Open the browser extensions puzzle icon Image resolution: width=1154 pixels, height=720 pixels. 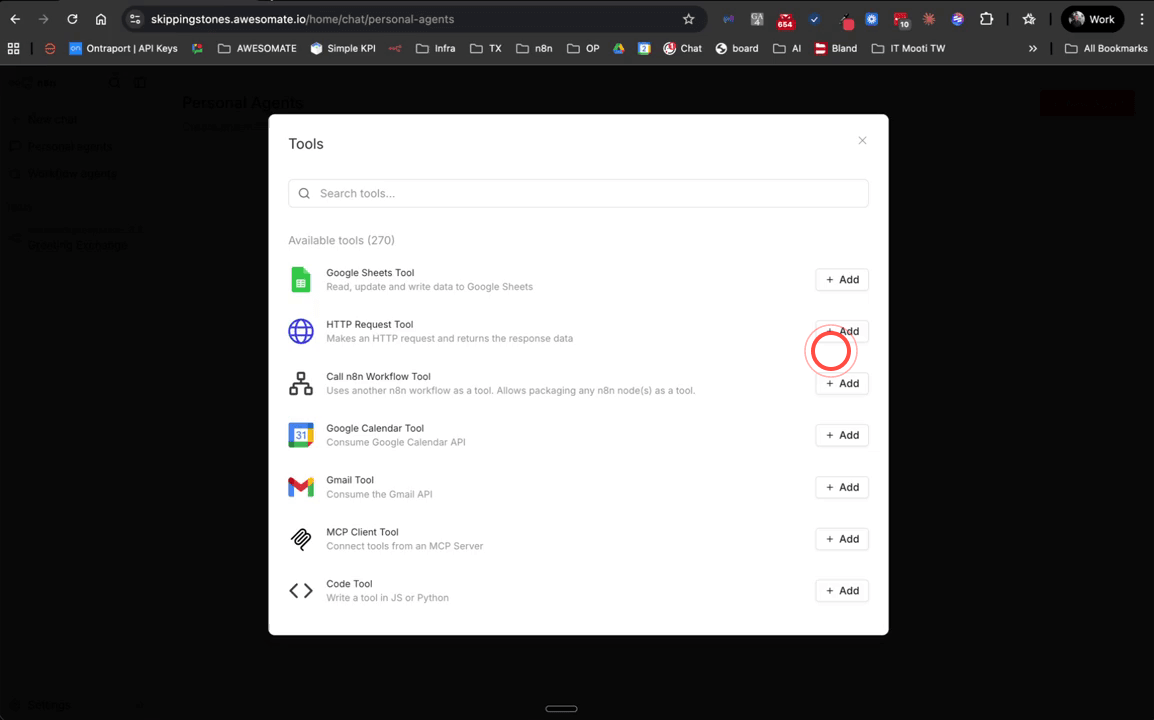(985, 19)
